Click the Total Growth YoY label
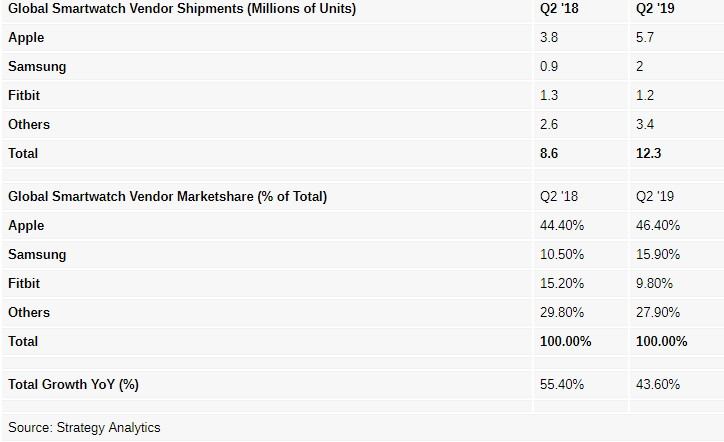Image resolution: width=724 pixels, height=442 pixels. click(73, 385)
